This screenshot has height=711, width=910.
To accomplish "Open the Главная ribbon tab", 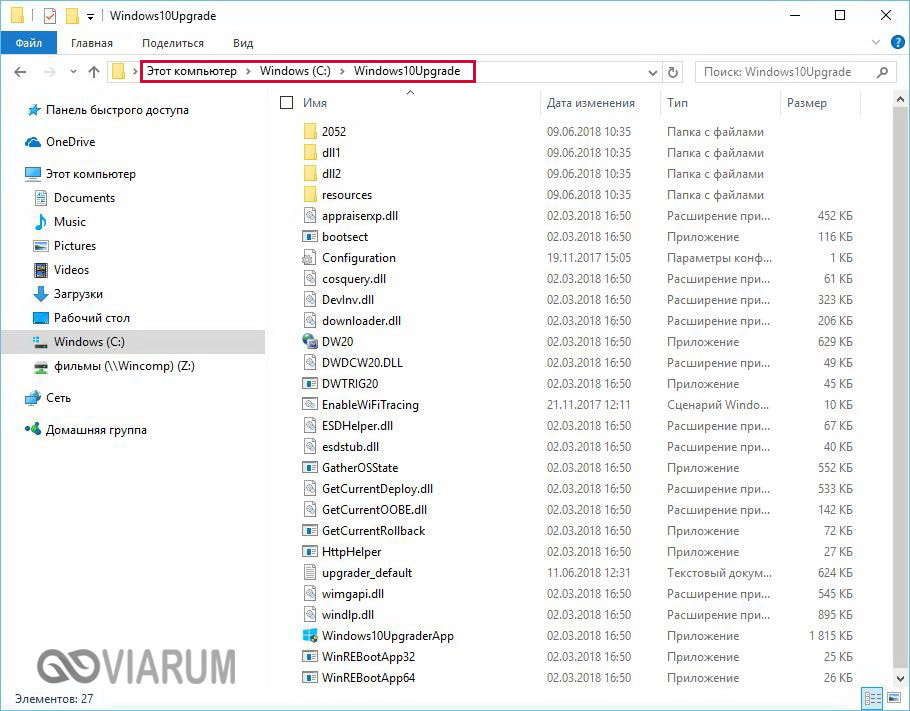I will [92, 43].
